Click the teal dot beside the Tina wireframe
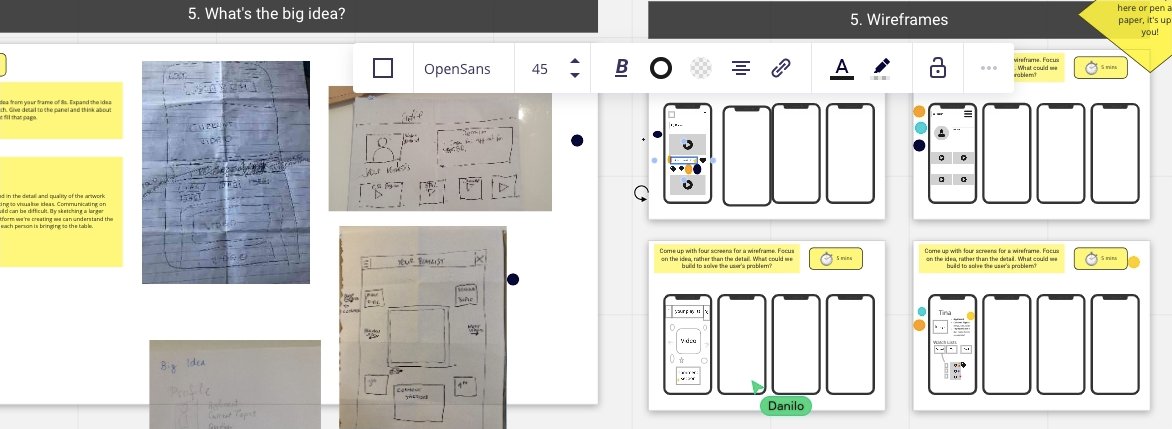Viewport: 1172px width, 429px height. coord(922,312)
